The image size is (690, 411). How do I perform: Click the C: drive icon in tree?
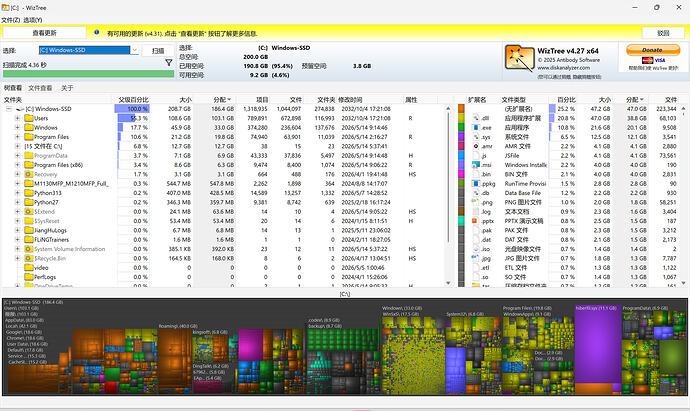20,109
